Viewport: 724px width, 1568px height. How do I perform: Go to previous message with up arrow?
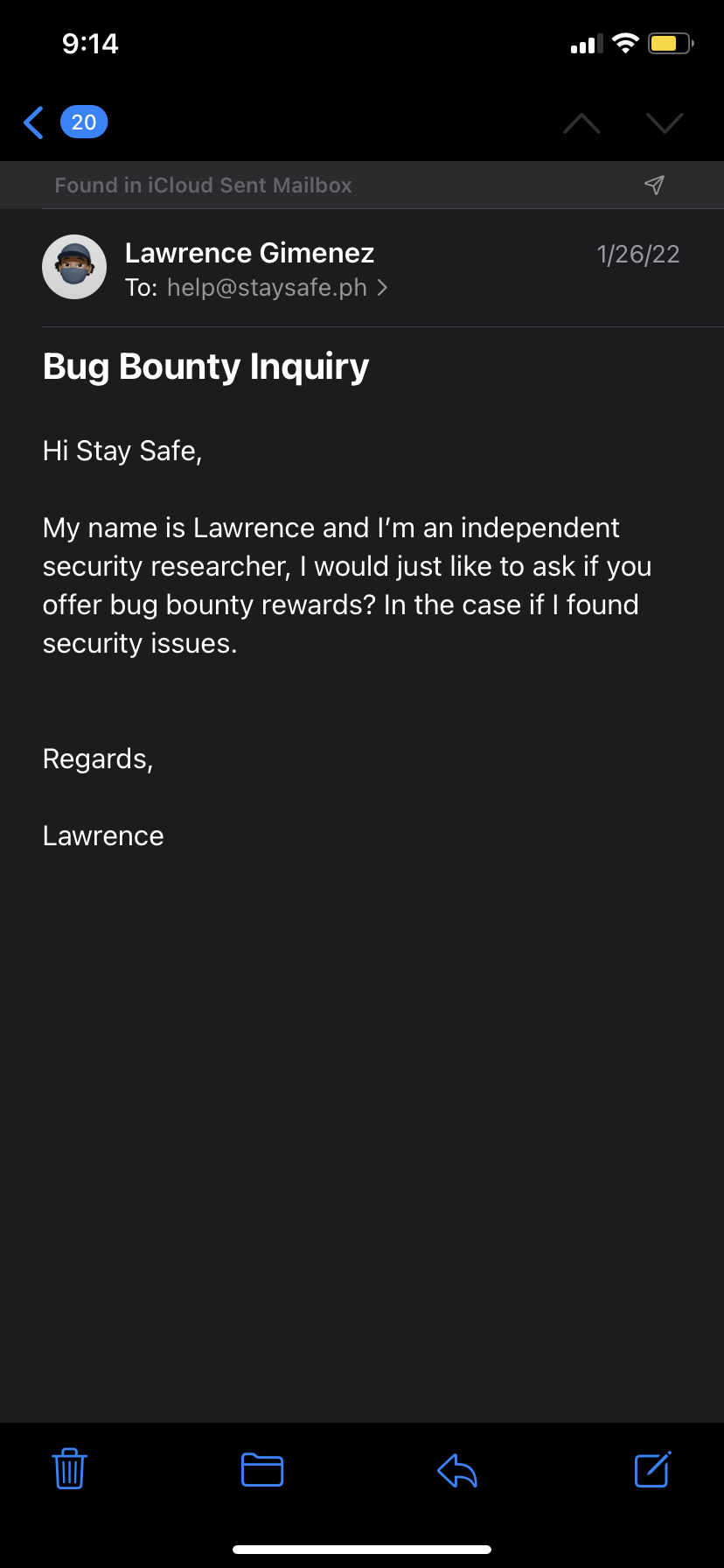click(x=581, y=123)
